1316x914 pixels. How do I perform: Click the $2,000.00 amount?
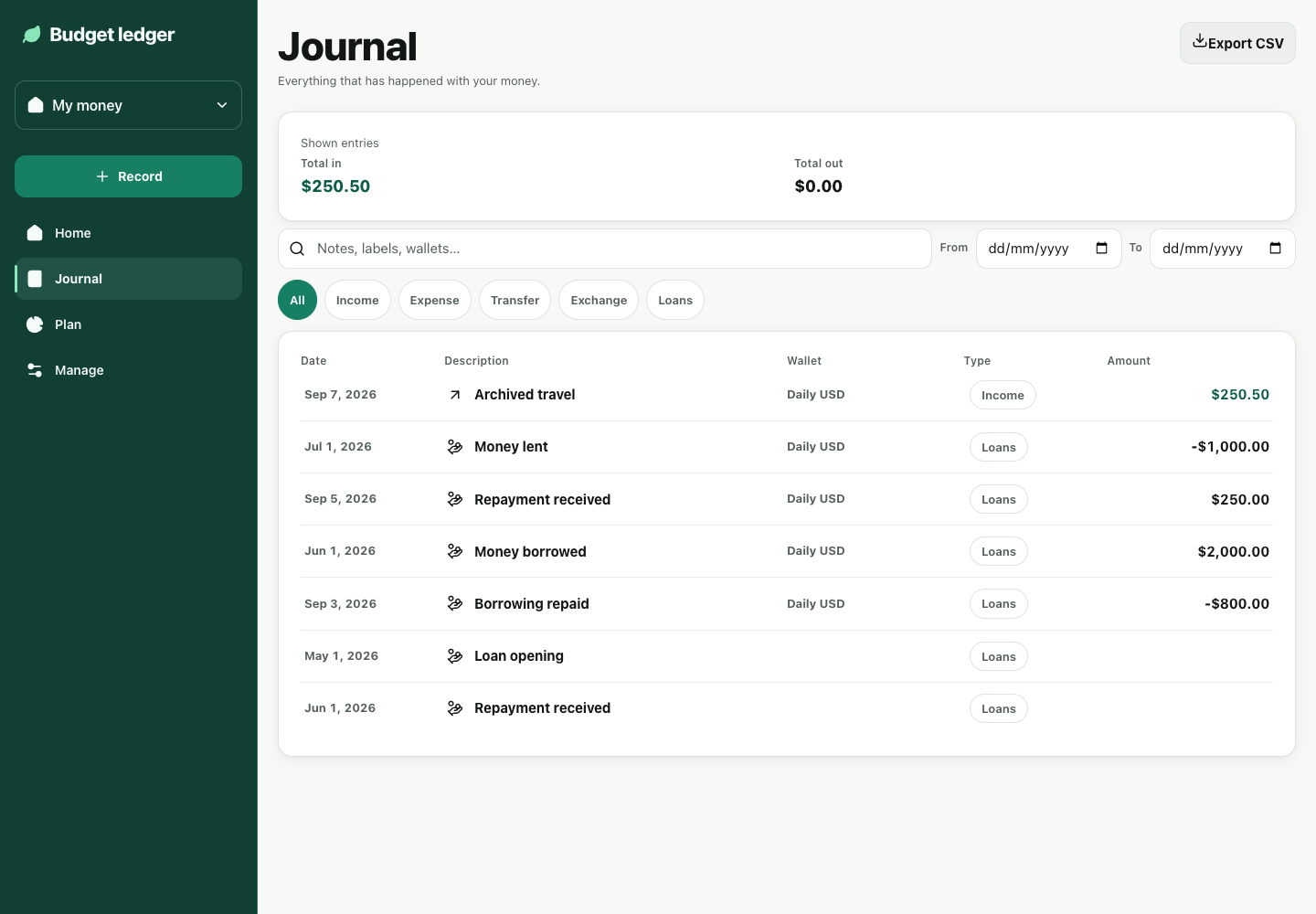pos(1234,551)
